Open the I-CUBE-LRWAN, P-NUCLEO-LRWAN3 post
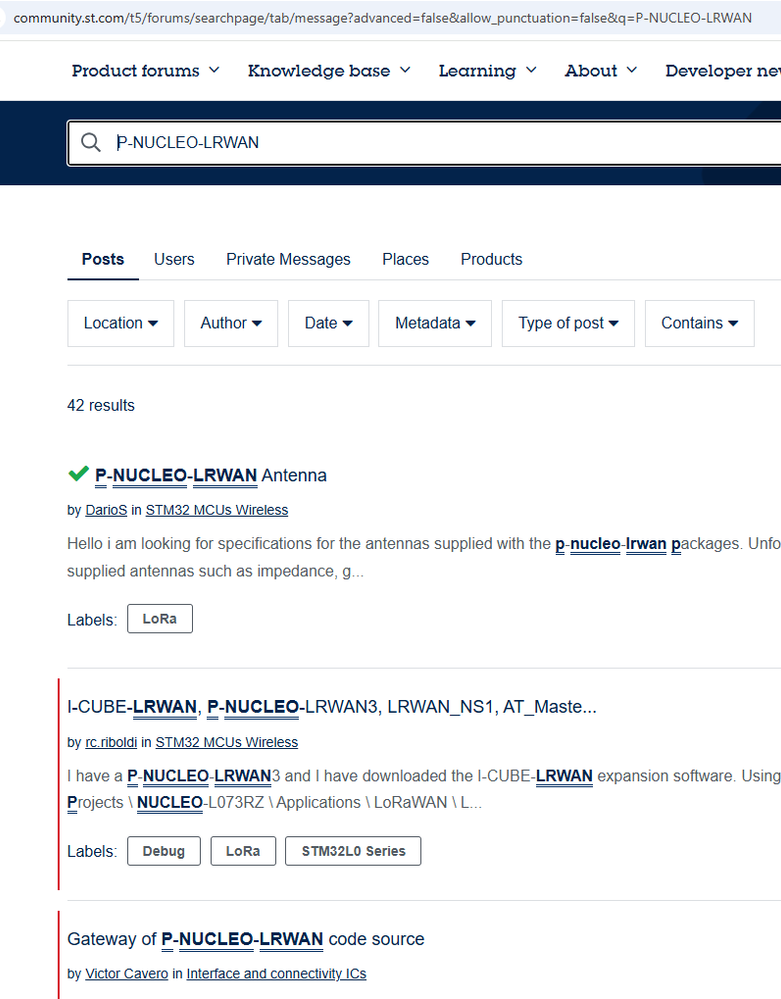 332,707
